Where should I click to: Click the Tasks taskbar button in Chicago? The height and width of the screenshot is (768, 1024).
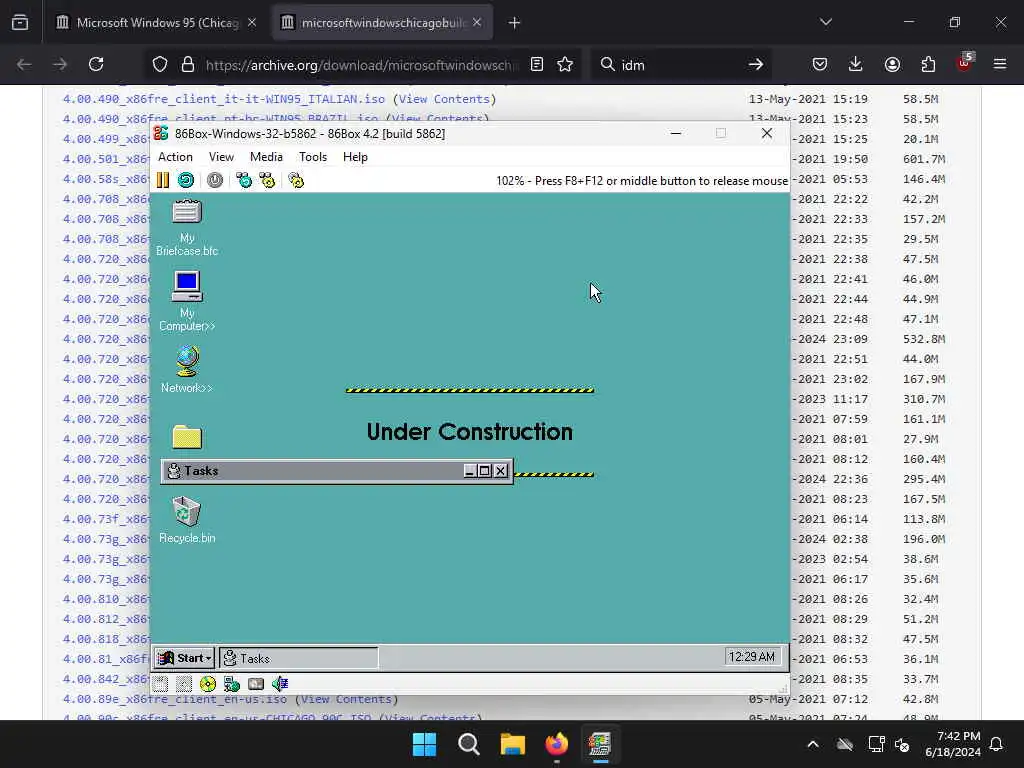click(298, 658)
